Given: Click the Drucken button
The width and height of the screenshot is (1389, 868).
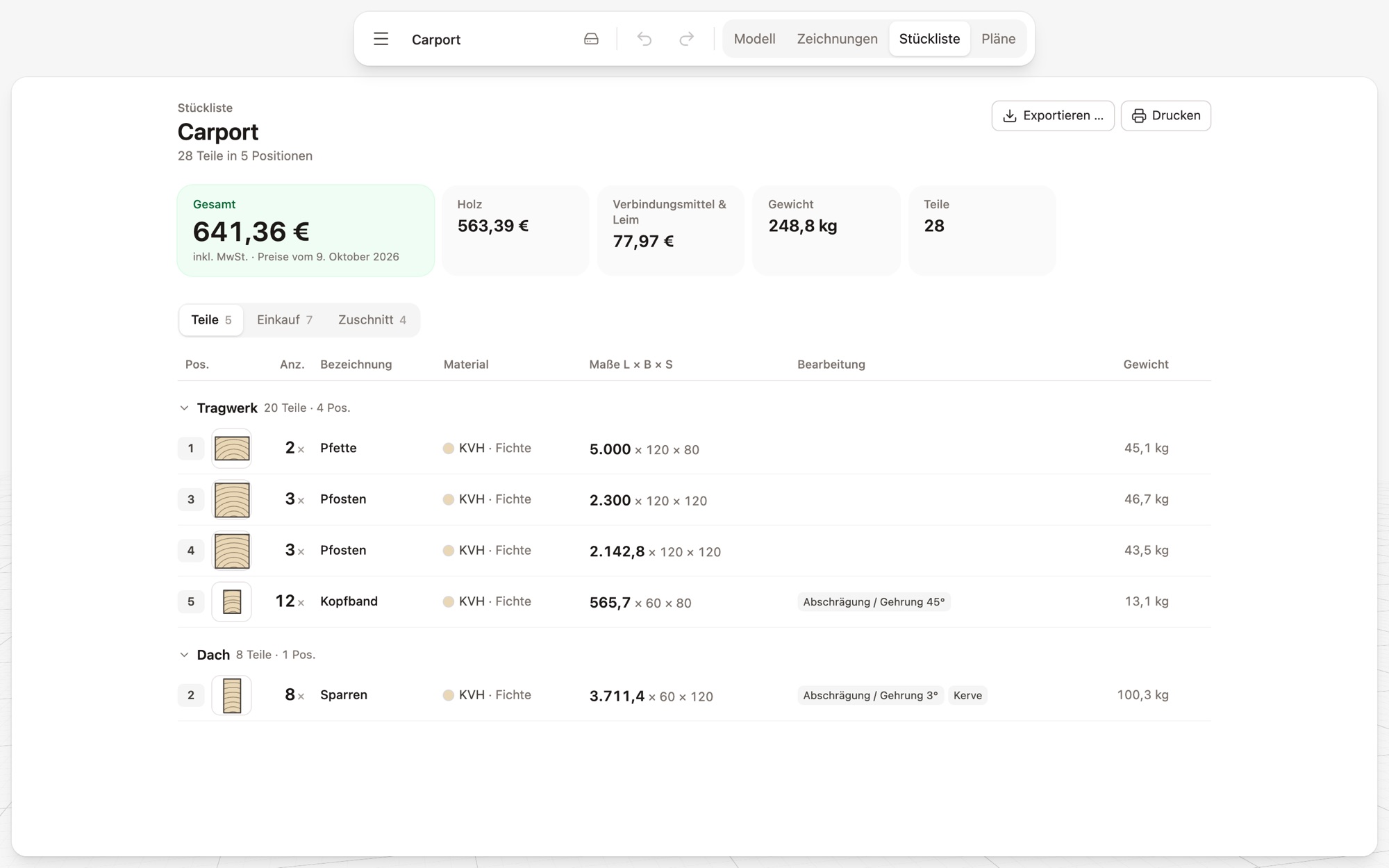Looking at the screenshot, I should point(1166,115).
